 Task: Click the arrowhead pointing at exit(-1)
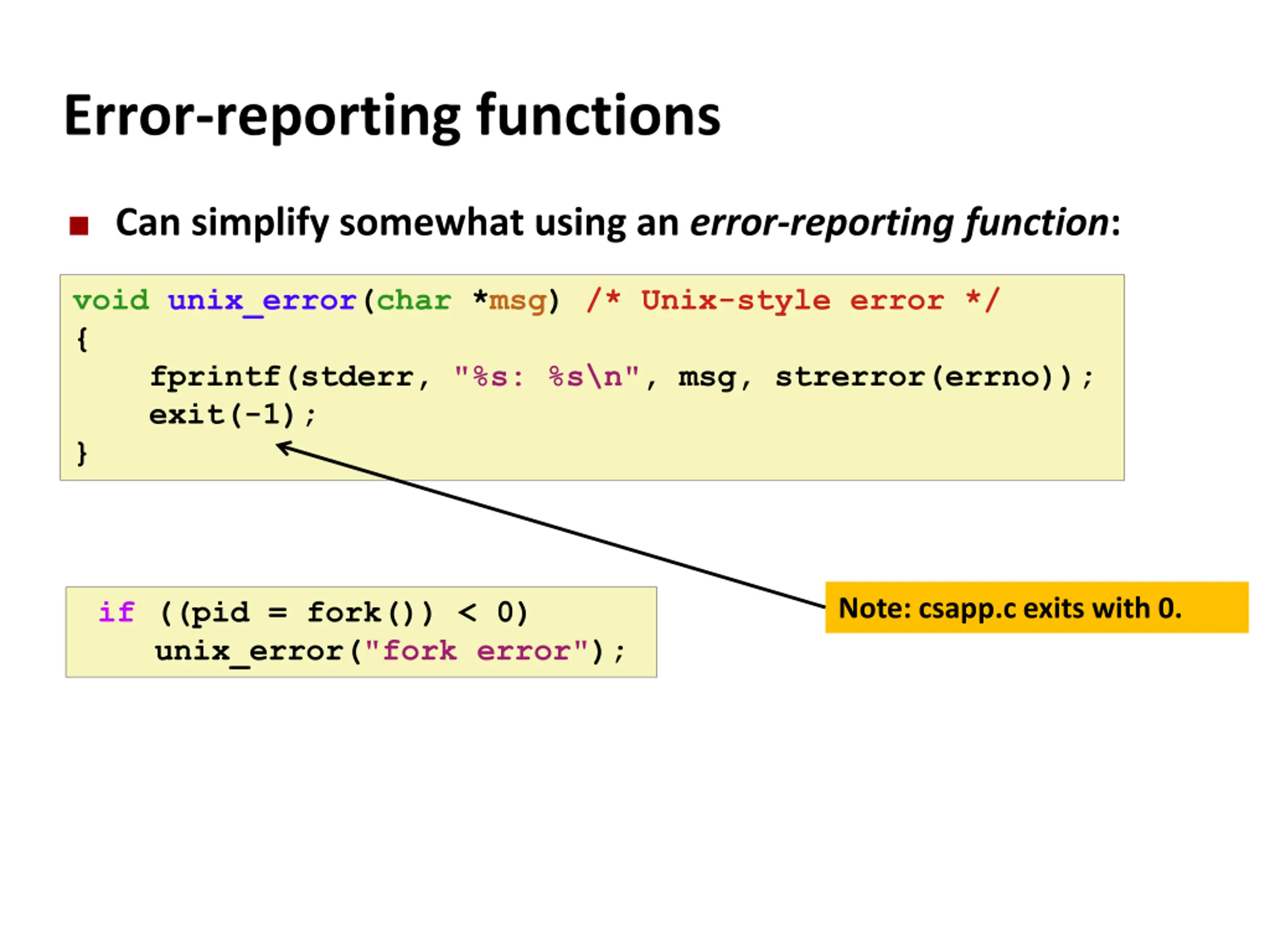[285, 448]
